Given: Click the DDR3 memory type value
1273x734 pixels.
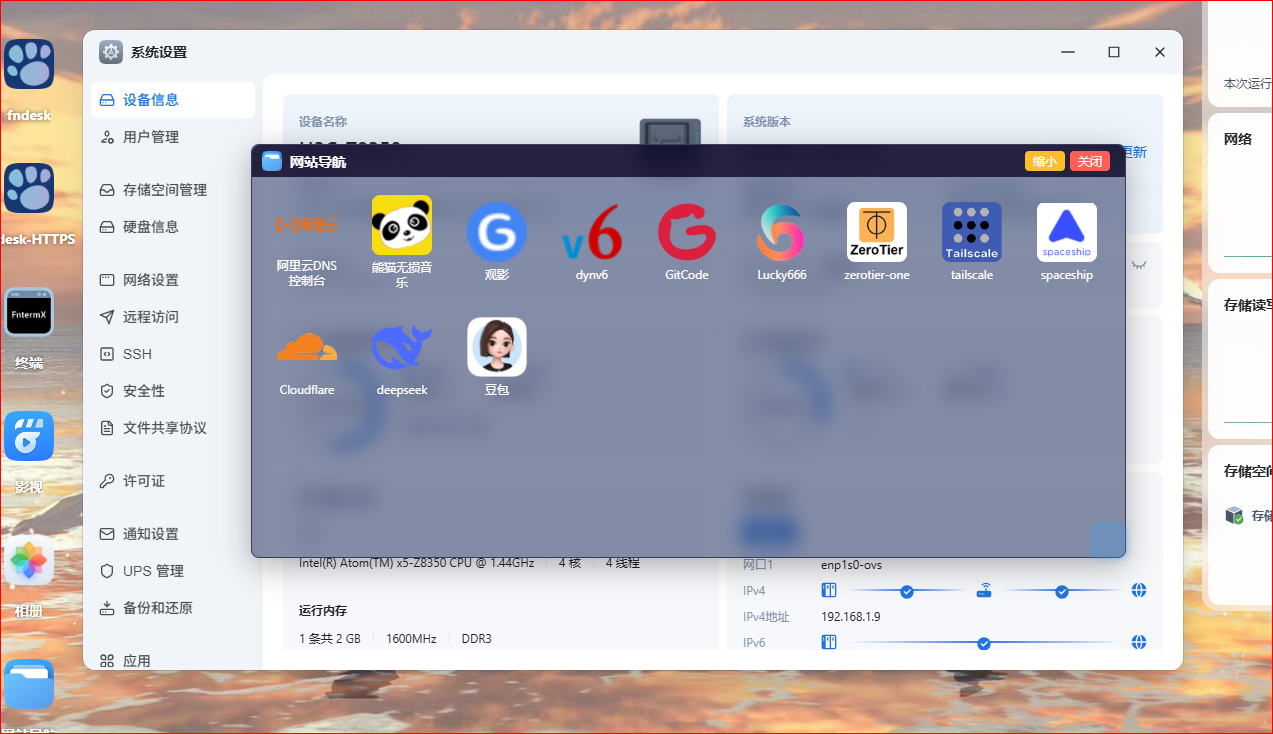Looking at the screenshot, I should [x=477, y=639].
